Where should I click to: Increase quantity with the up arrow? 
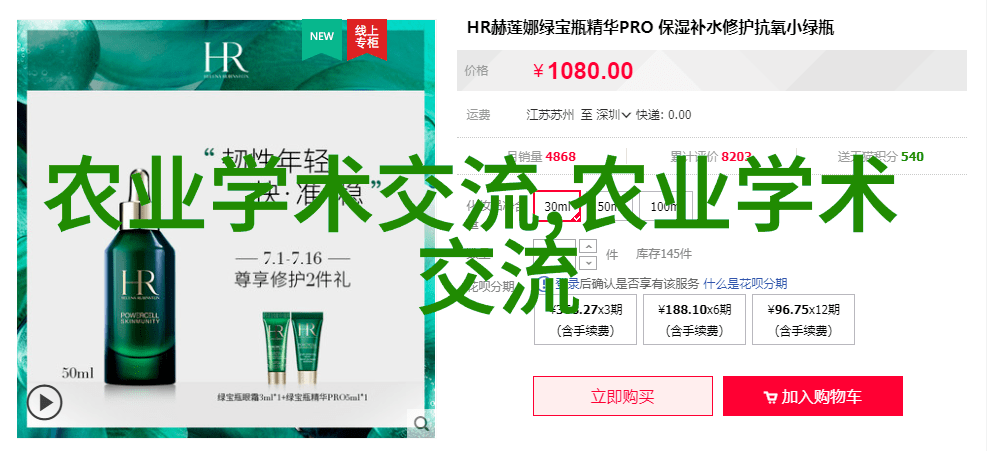(589, 246)
